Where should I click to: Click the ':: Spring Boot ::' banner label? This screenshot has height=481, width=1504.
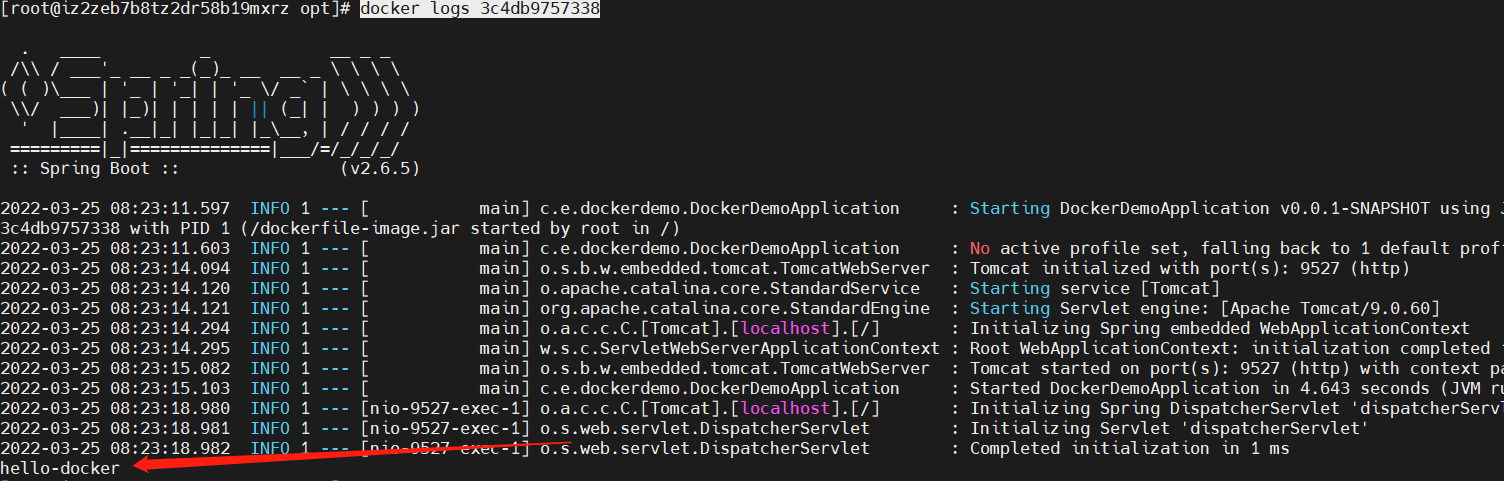pyautogui.click(x=95, y=169)
